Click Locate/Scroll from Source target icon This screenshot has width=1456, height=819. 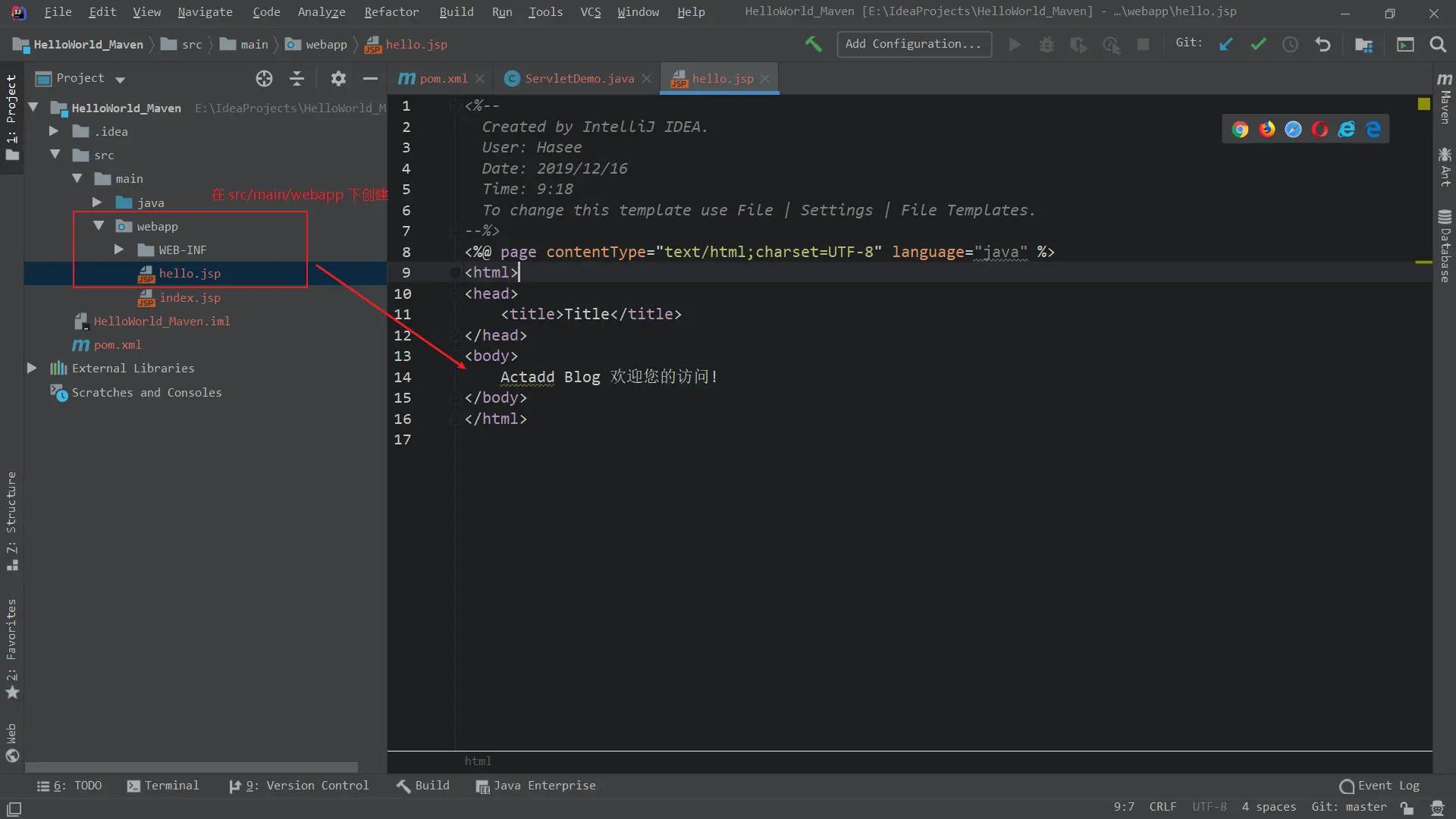pyautogui.click(x=264, y=78)
